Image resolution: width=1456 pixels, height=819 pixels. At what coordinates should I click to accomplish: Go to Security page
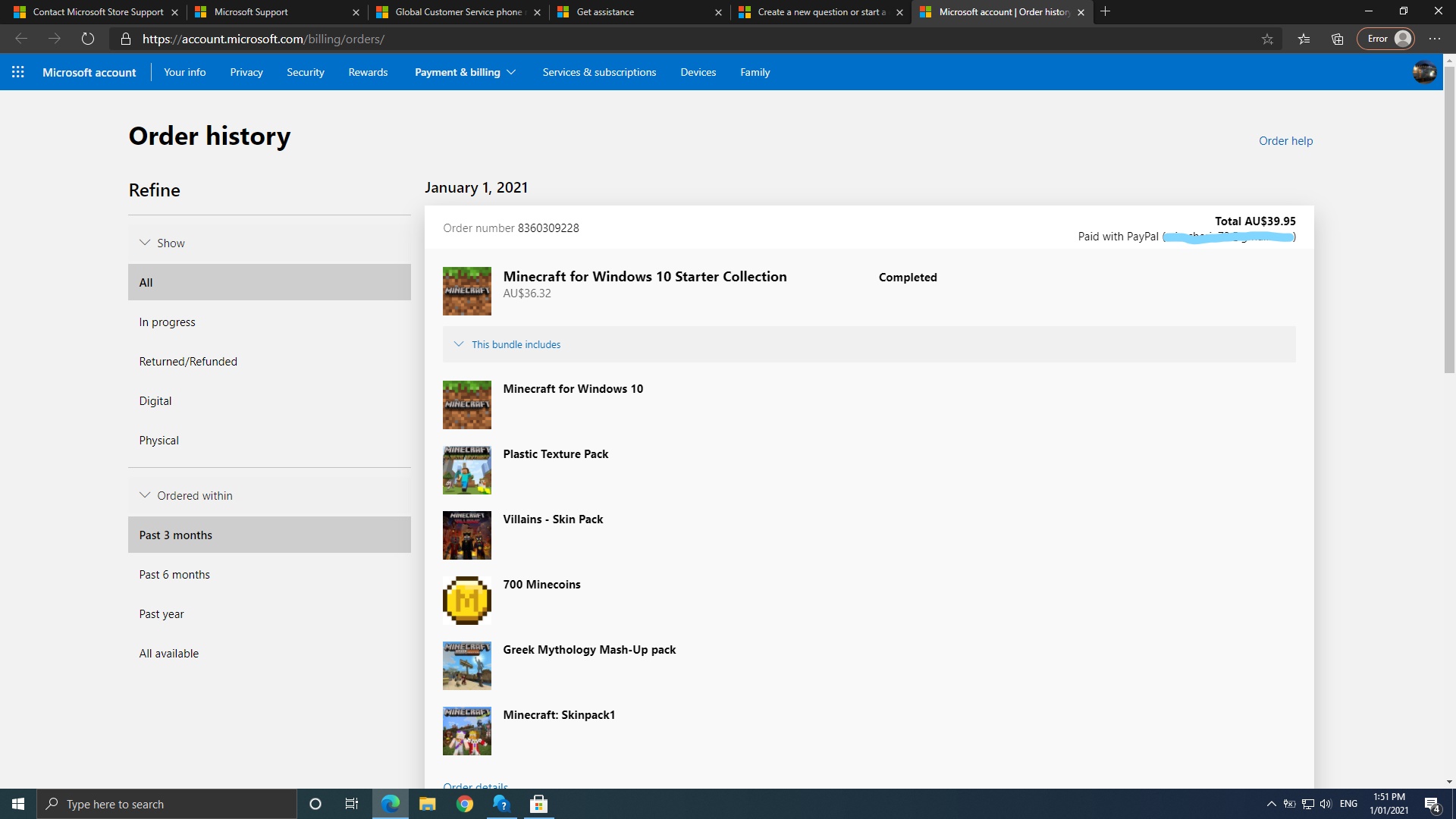[306, 72]
